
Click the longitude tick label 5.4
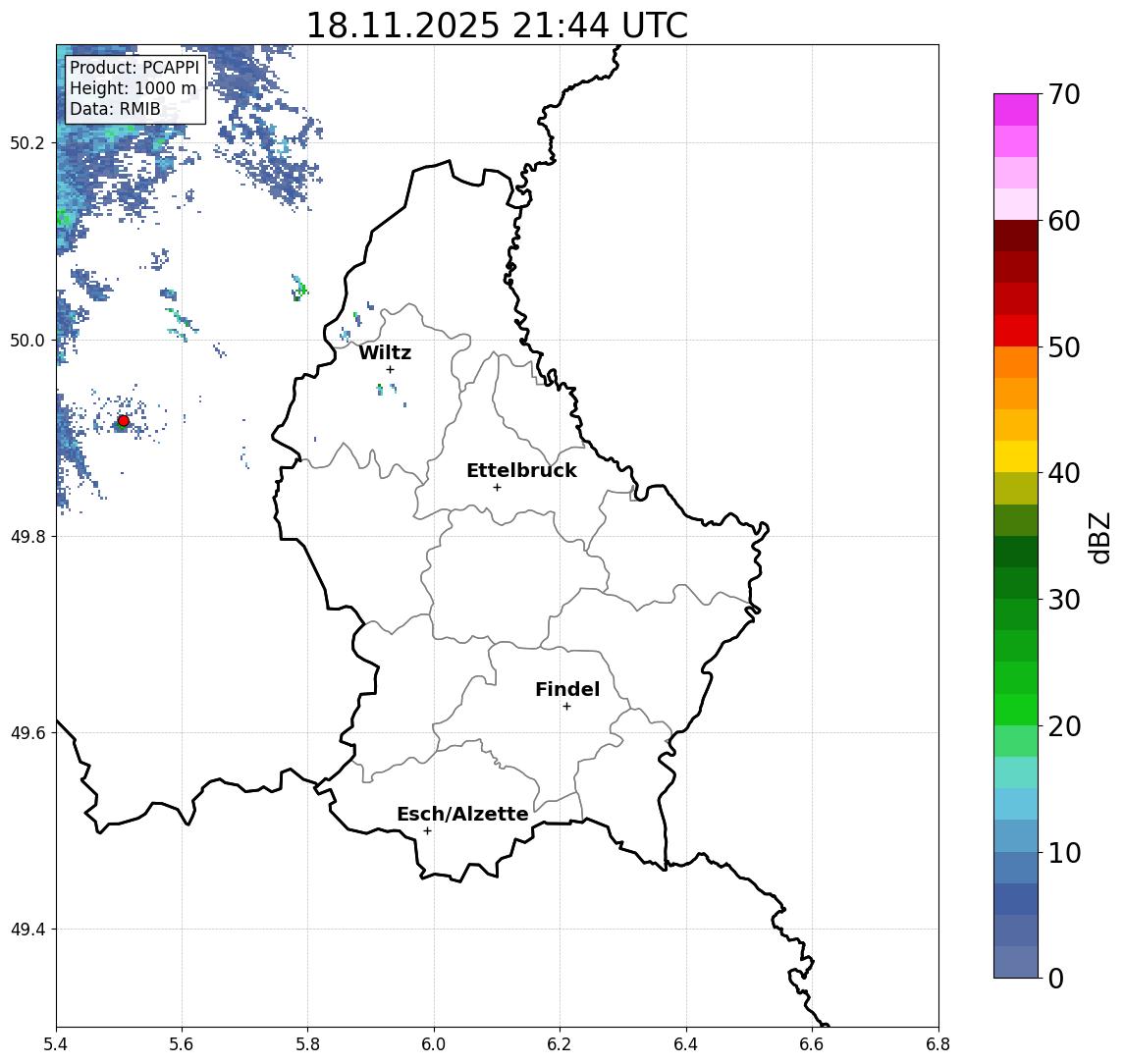tap(56, 1044)
